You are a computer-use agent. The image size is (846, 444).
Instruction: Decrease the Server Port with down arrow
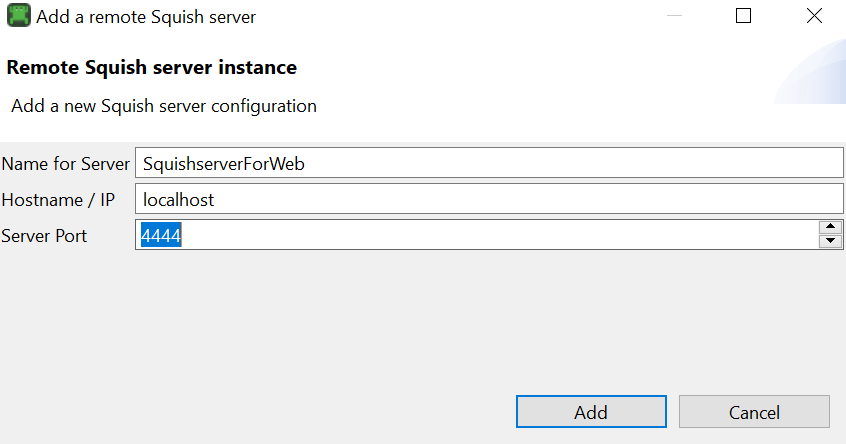click(x=830, y=242)
